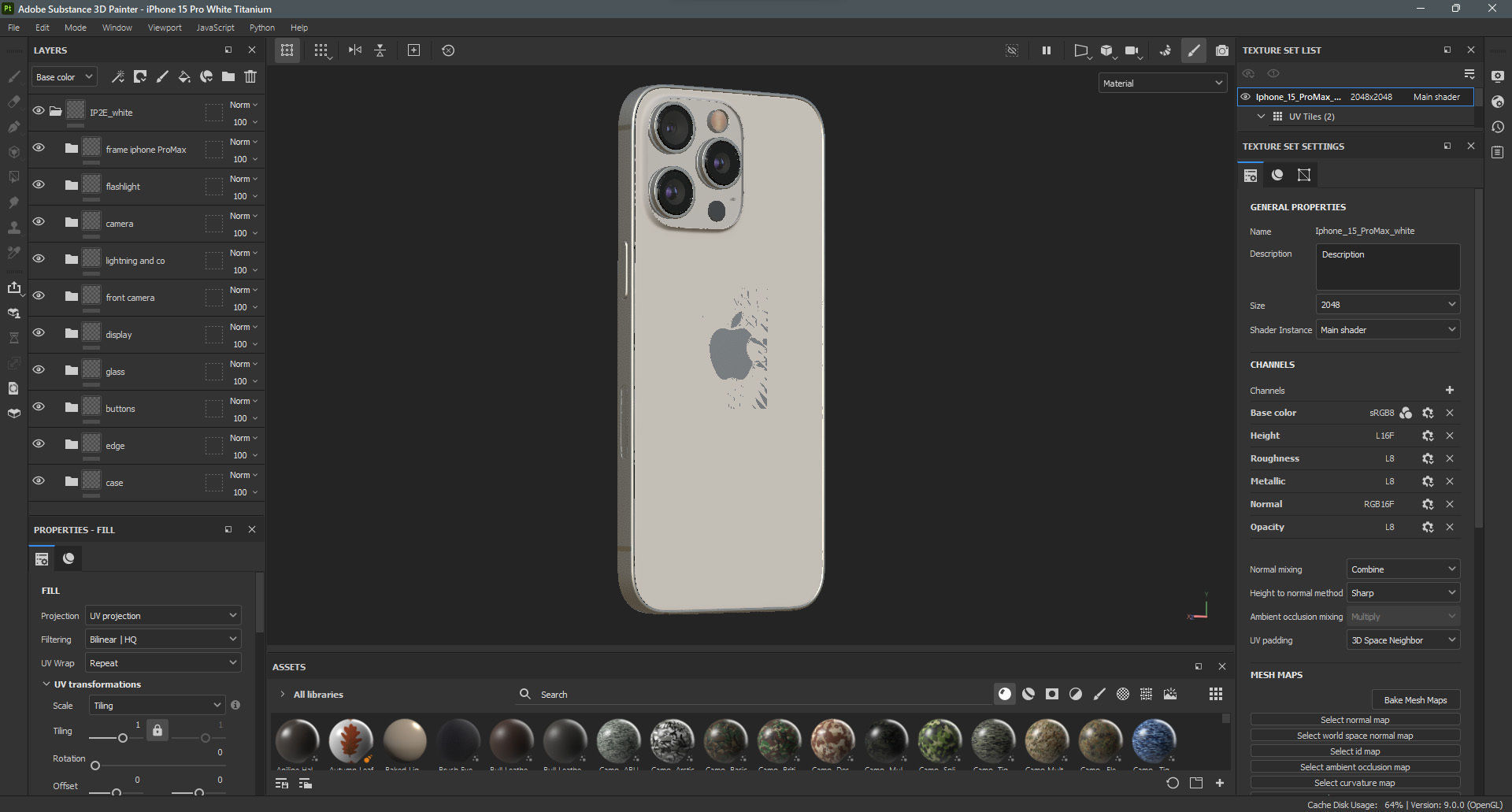1512x812 pixels.
Task: Filter assets by smart materials icon
Action: click(1028, 694)
